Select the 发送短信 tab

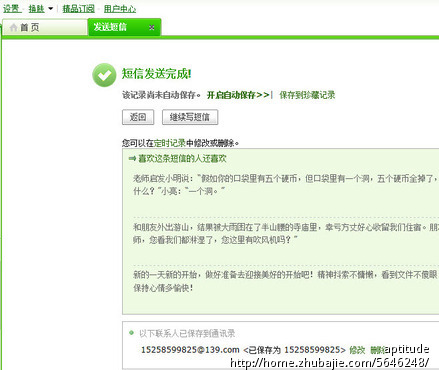coord(124,27)
